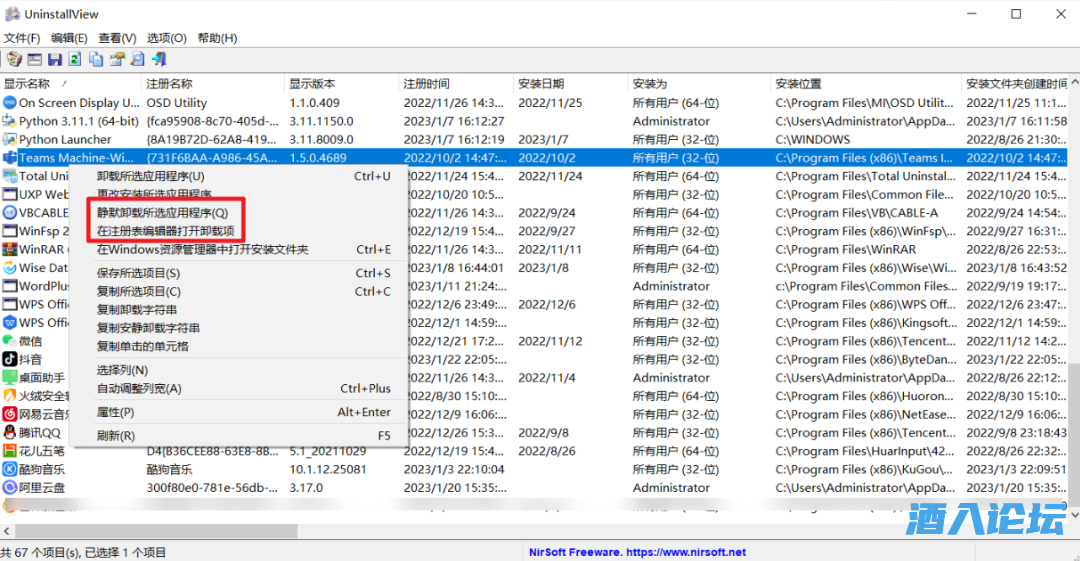Click the Python Launcher row icon
Screen dimensions: 1080x561
point(10,139)
